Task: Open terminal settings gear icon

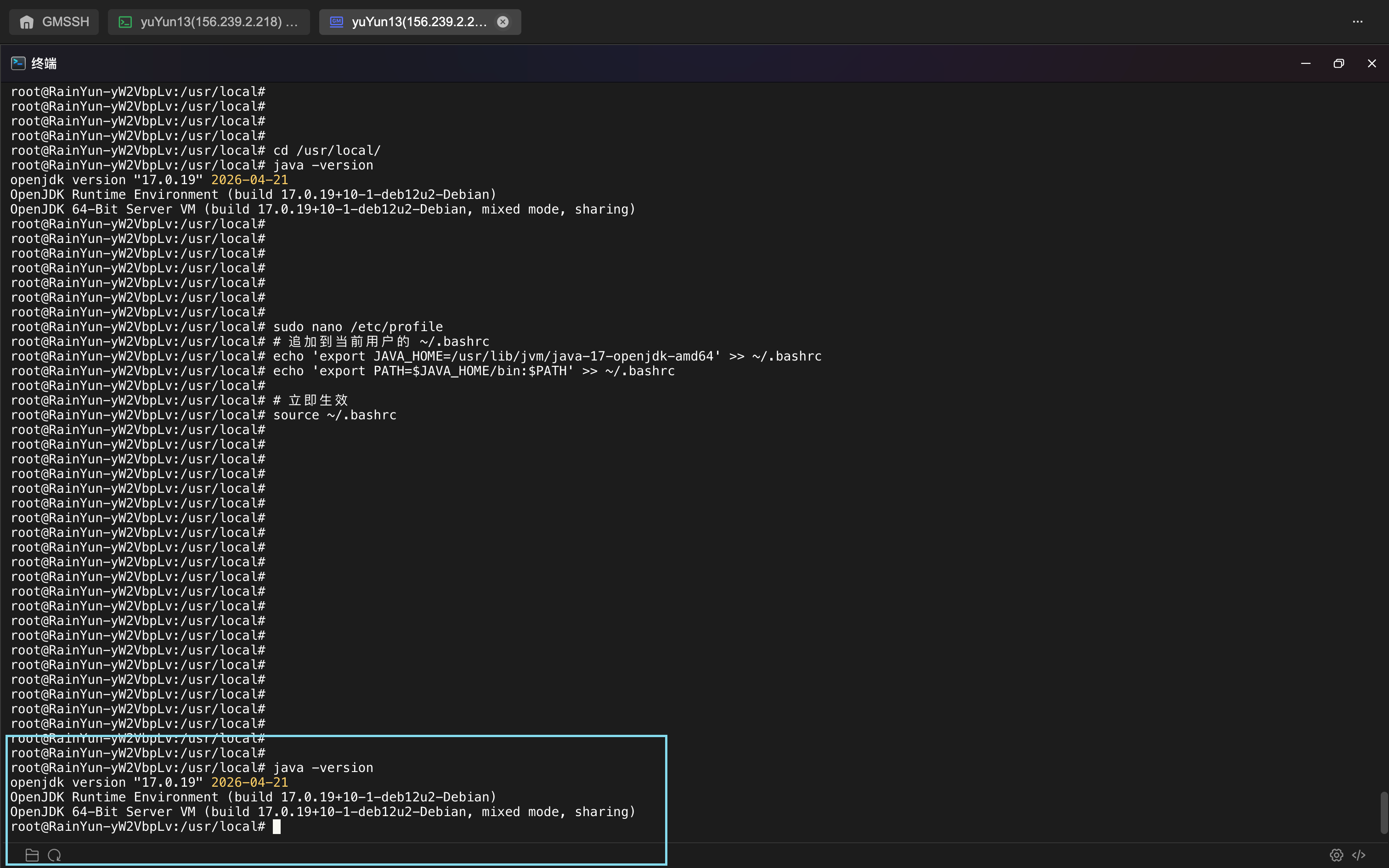Action: pos(1336,855)
